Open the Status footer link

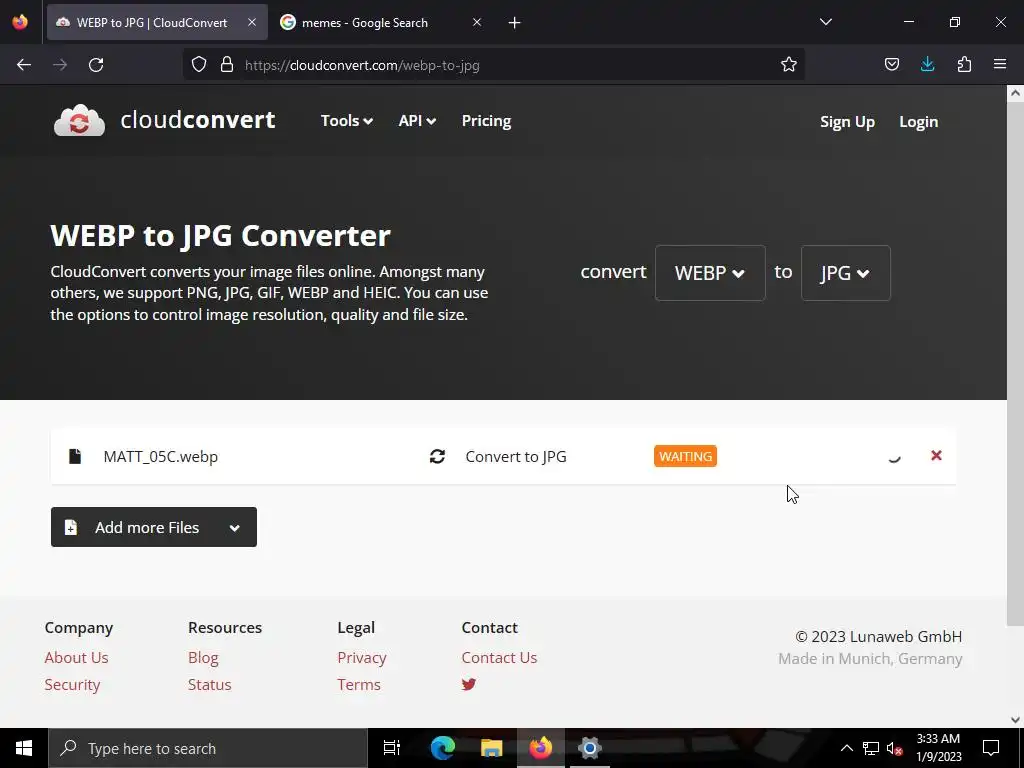point(210,684)
